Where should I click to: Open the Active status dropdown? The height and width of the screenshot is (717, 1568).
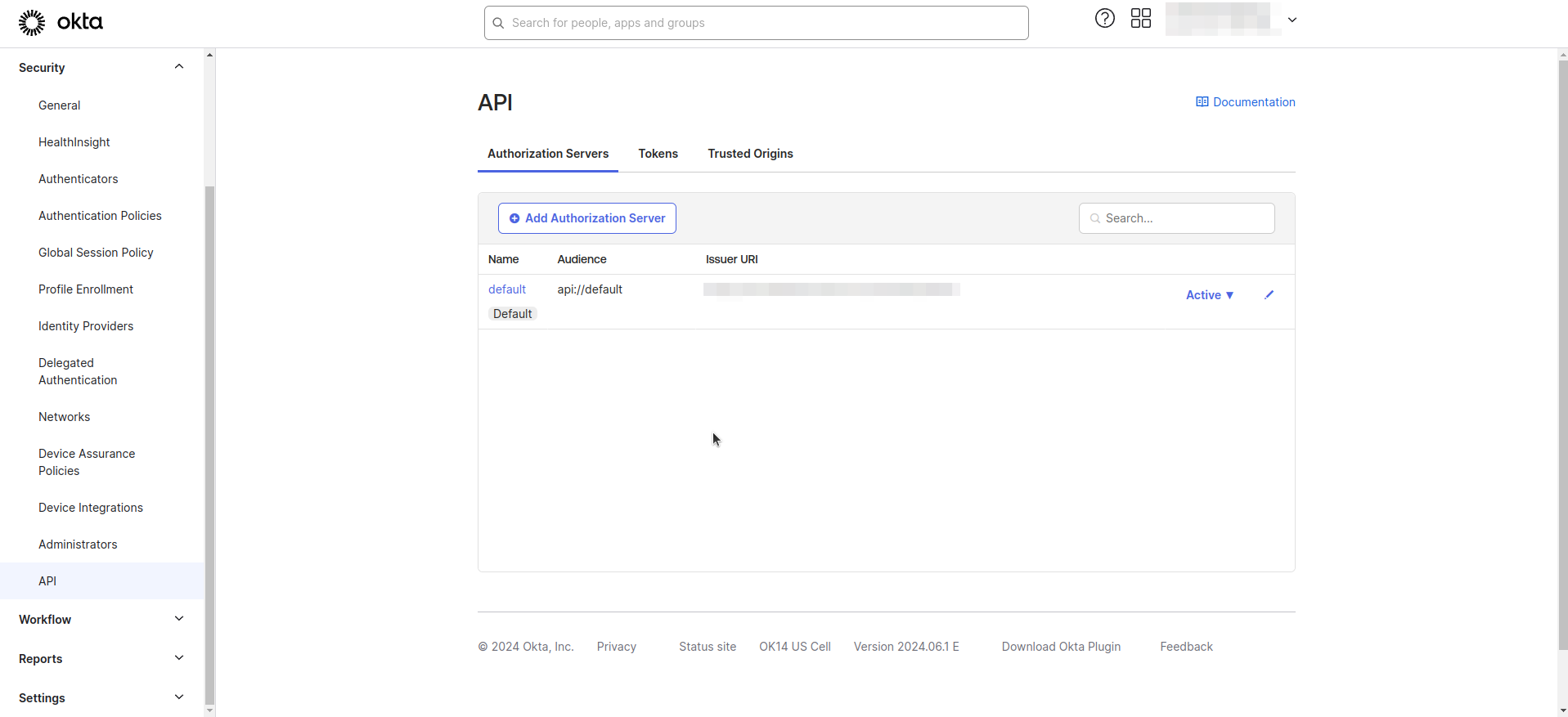pos(1210,295)
